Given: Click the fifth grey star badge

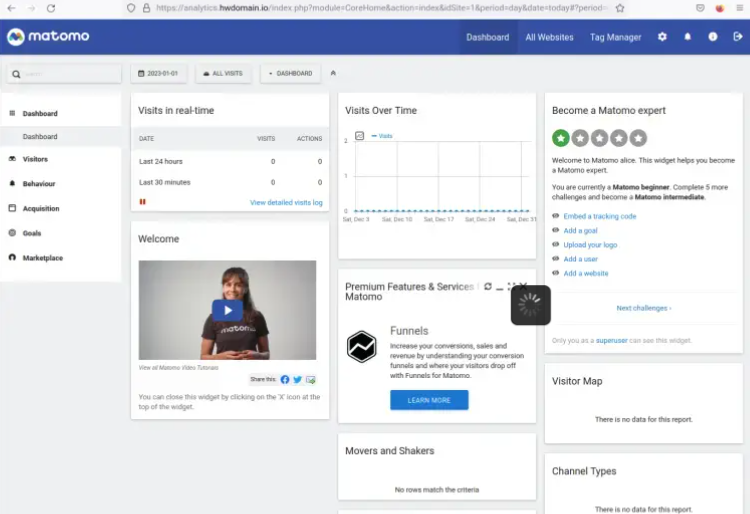Looking at the screenshot, I should pyautogui.click(x=638, y=138).
